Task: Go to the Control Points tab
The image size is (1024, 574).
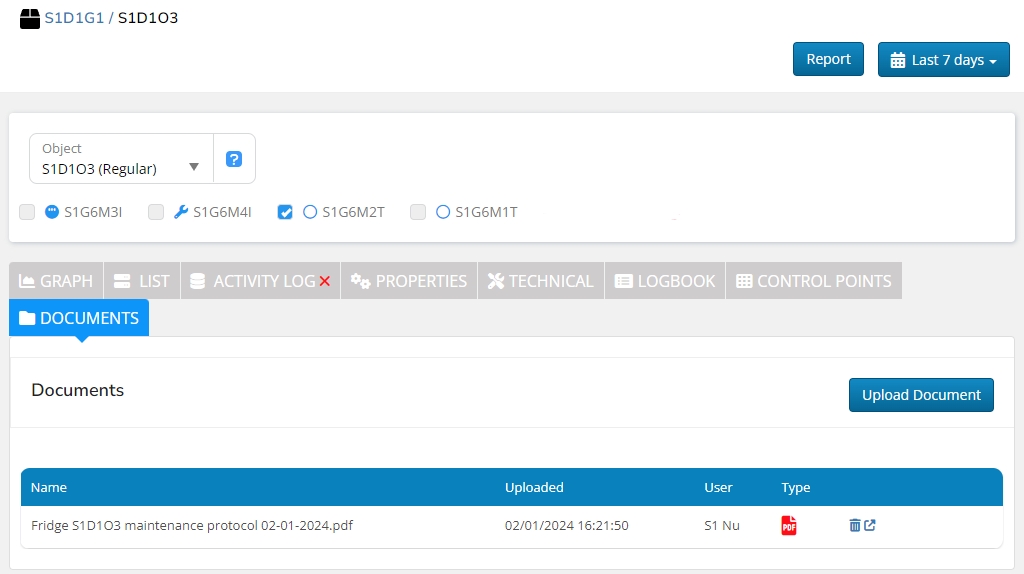Action: [x=813, y=281]
